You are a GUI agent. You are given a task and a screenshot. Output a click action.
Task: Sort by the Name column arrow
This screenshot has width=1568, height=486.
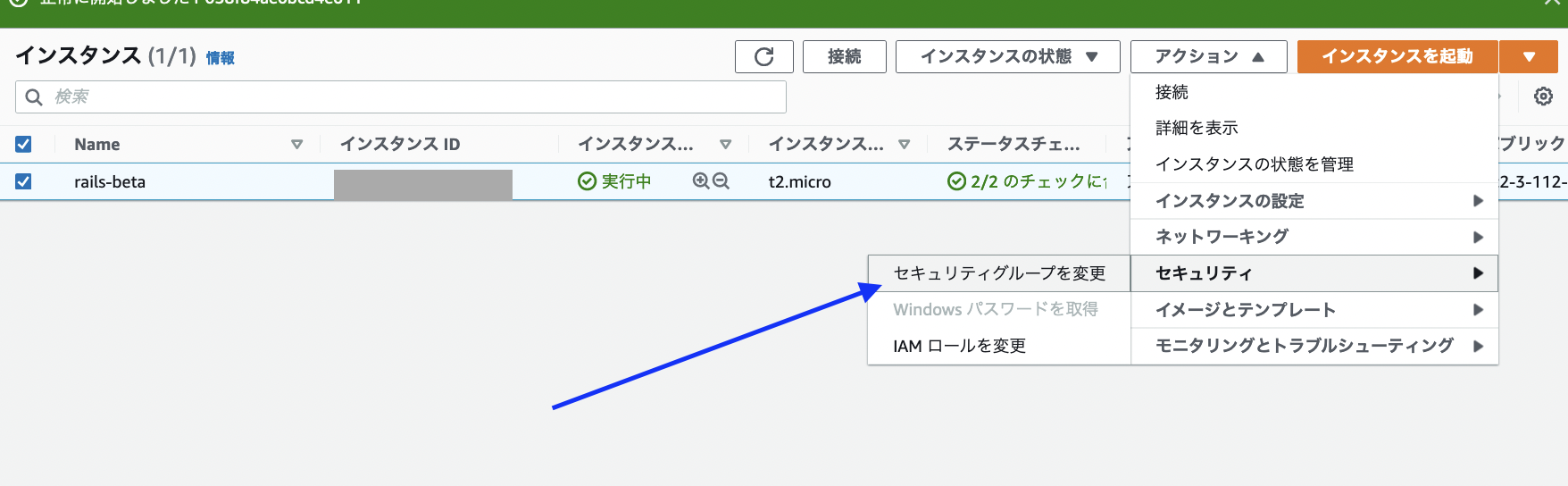(296, 144)
